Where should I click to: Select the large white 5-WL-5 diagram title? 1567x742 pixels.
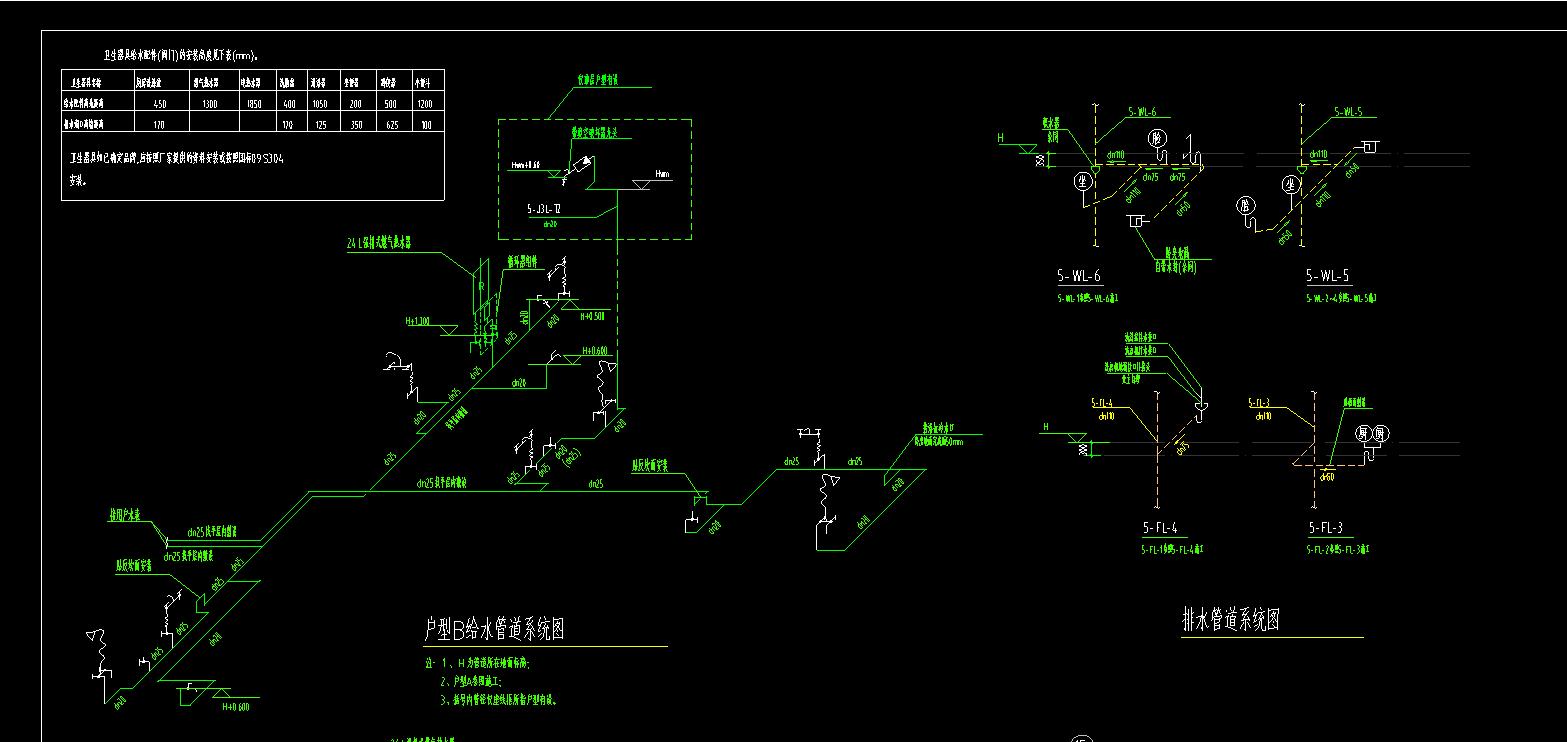tap(1329, 276)
